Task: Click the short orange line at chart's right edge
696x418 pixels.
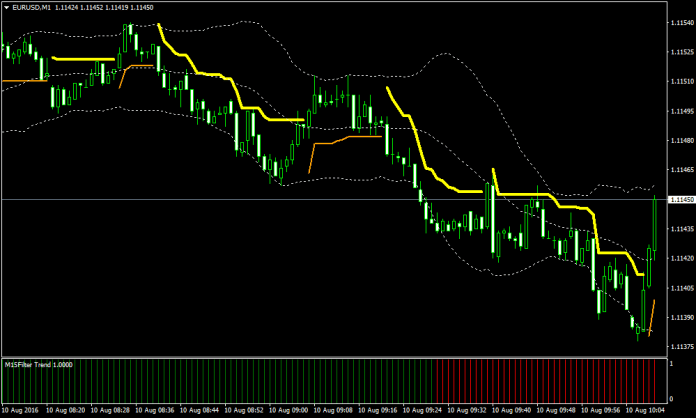Action: [651, 316]
